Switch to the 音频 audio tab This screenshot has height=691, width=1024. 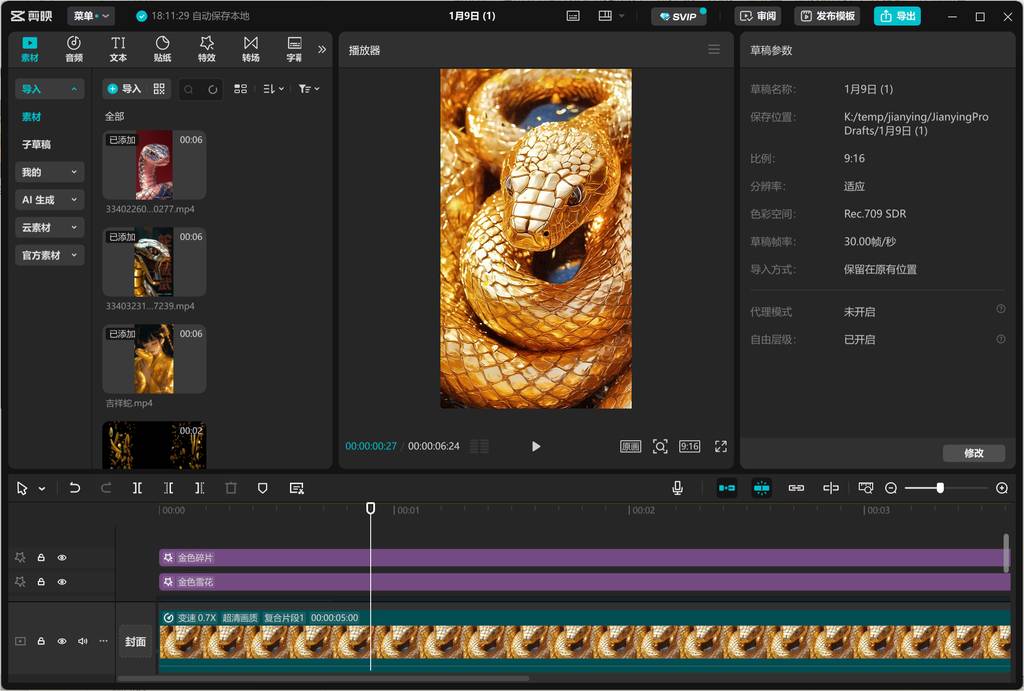[x=74, y=49]
